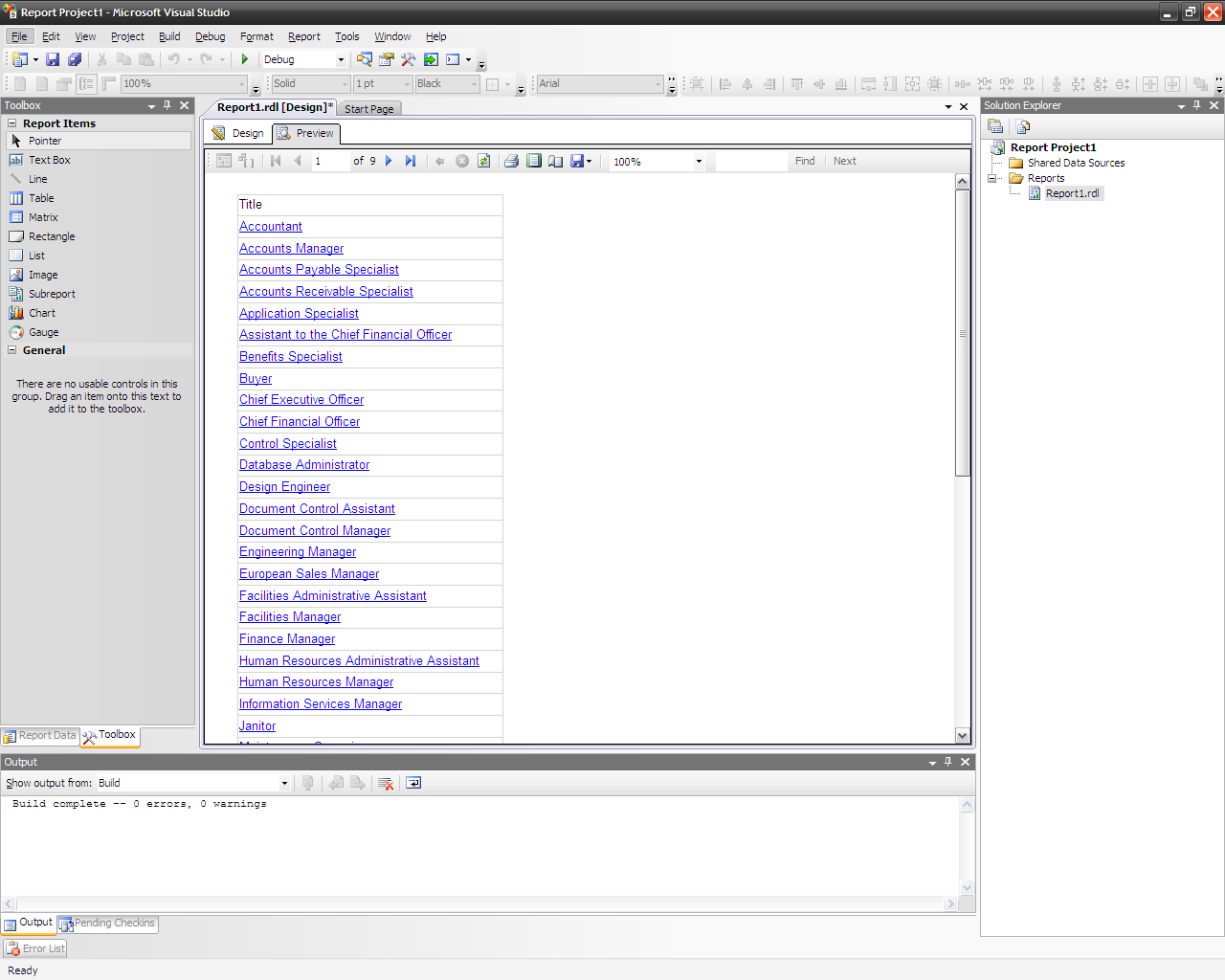Click the Print icon in preview toolbar
The height and width of the screenshot is (980, 1225).
[511, 161]
